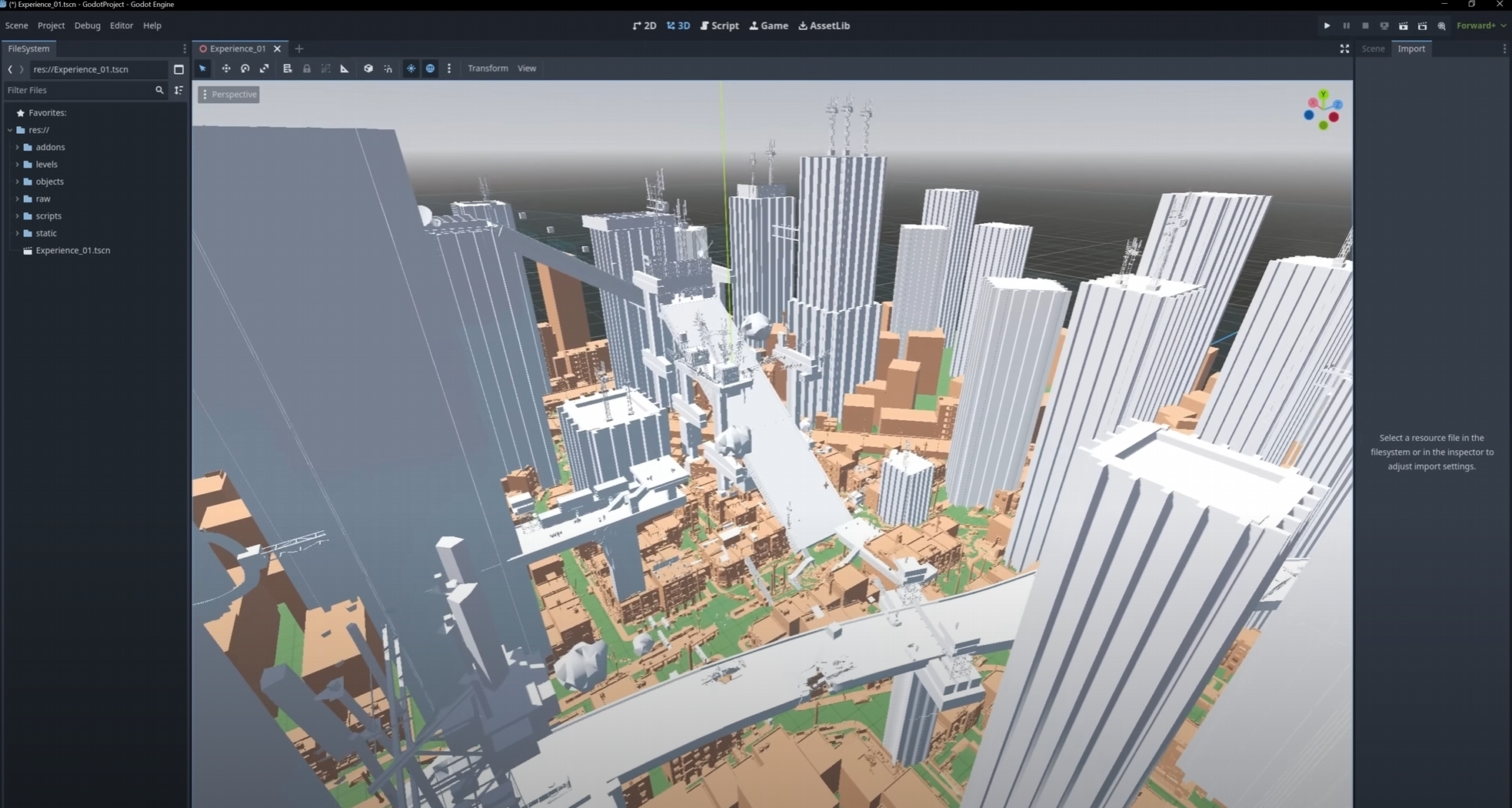
Task: Expand the scripts folder
Action: (18, 216)
